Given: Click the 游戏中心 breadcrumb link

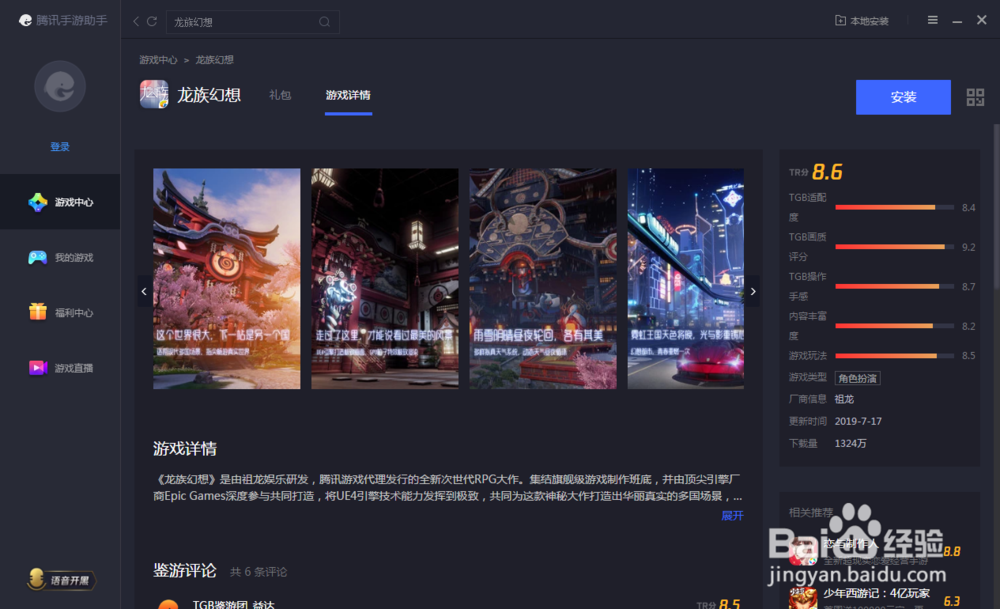Looking at the screenshot, I should click(158, 60).
